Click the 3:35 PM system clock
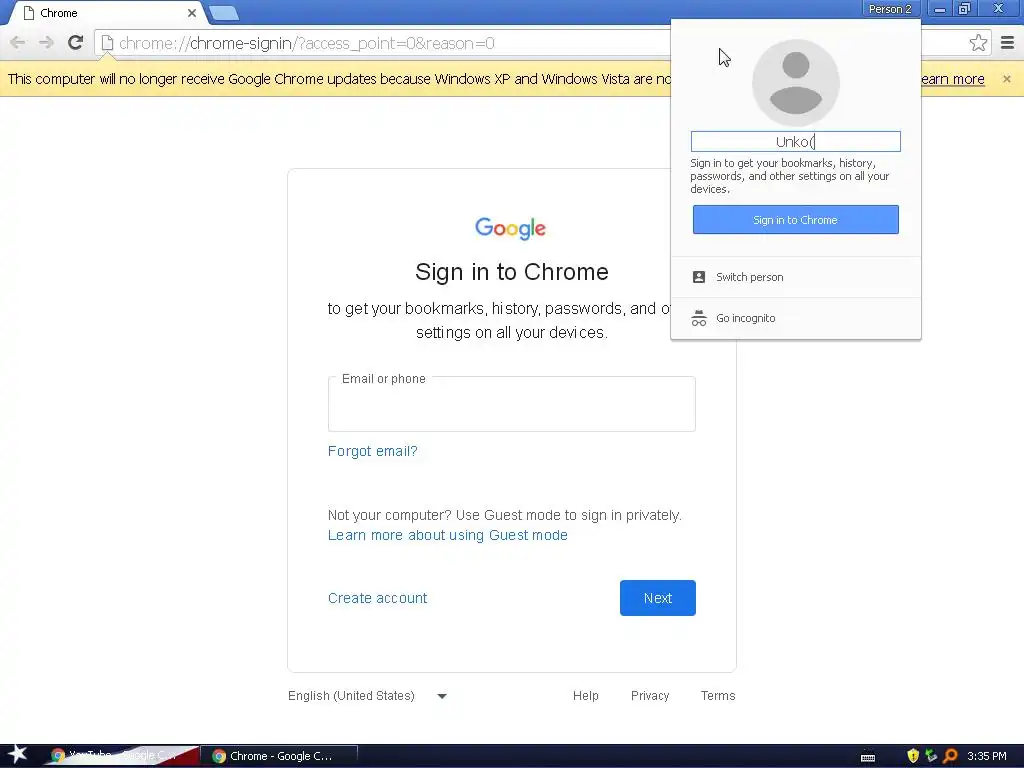The width and height of the screenshot is (1024, 768). coord(987,756)
